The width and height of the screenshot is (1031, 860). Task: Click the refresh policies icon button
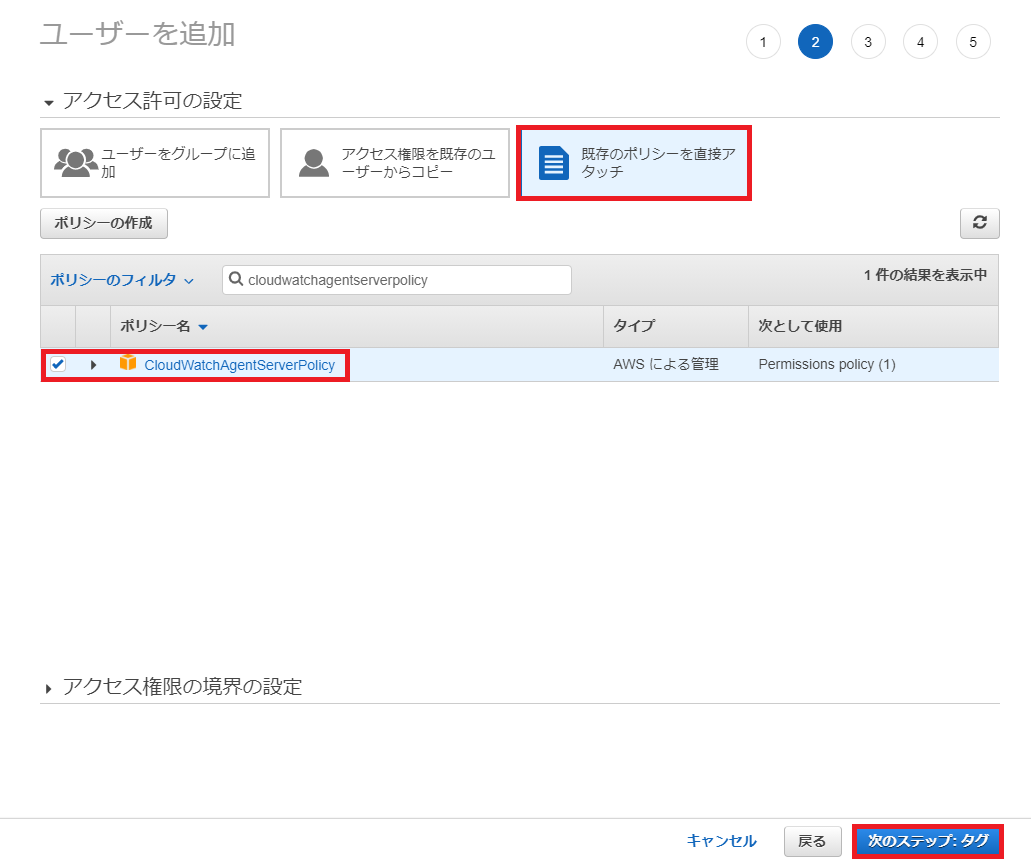click(x=979, y=223)
